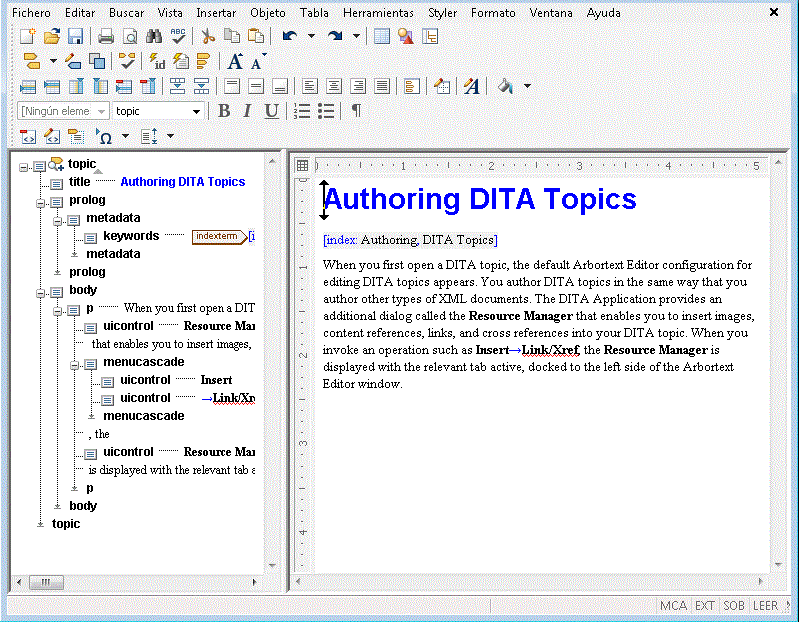799x622 pixels.
Task: Click the paint bucket fill icon
Action: 505,86
